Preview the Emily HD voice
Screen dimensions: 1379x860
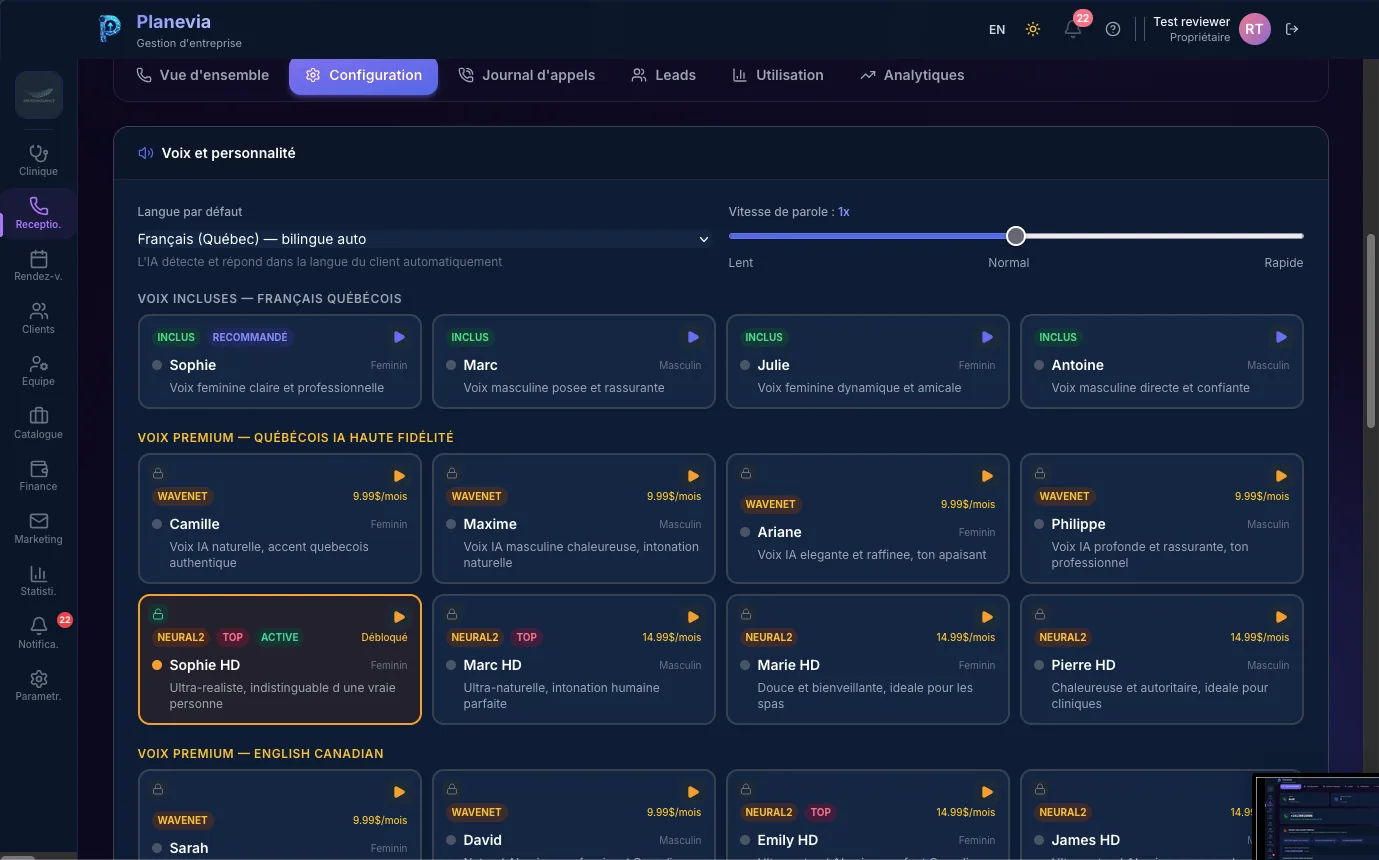point(988,792)
